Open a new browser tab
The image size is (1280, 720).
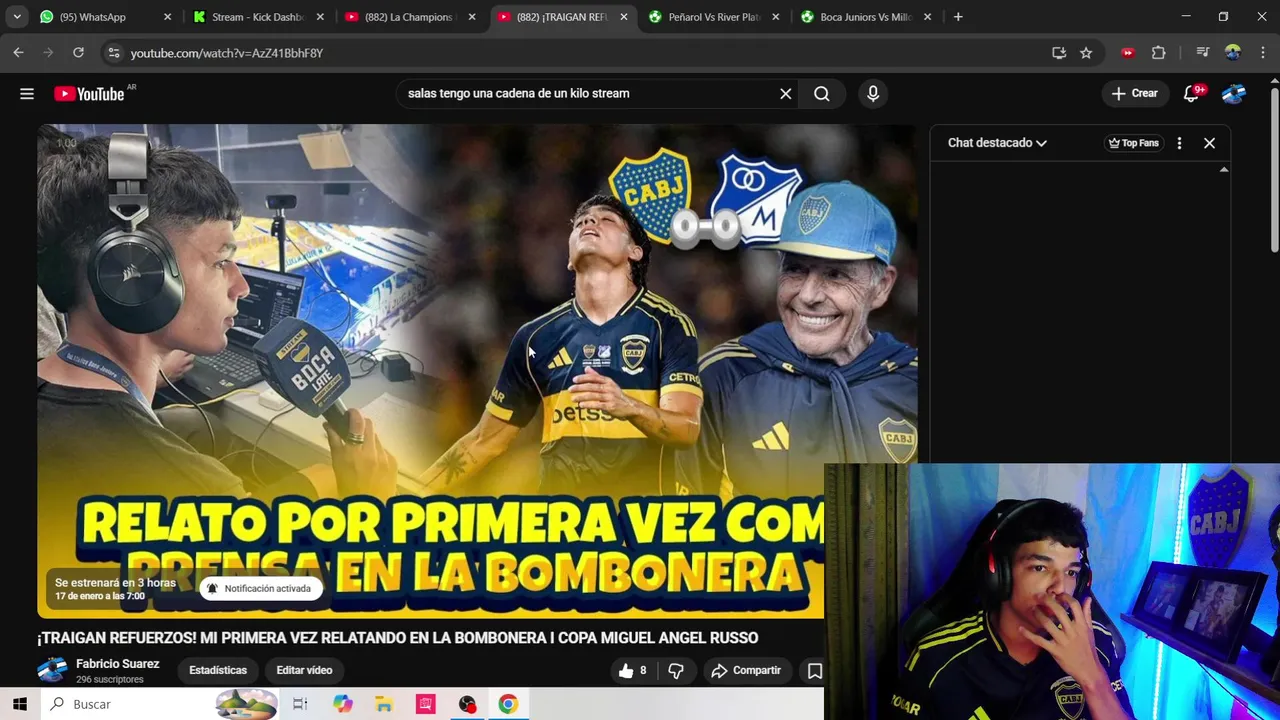click(x=958, y=17)
